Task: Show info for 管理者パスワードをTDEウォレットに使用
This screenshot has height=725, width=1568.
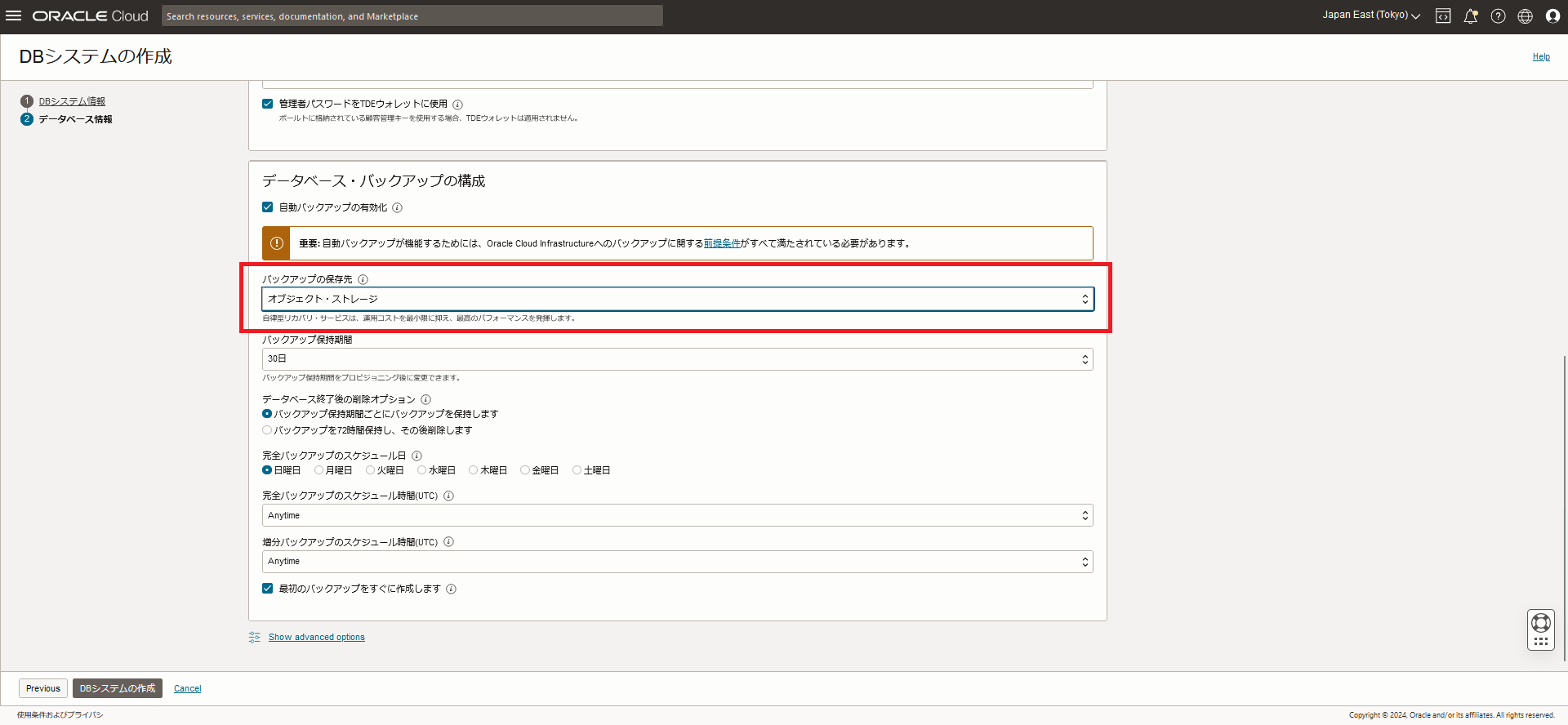Action: click(458, 105)
